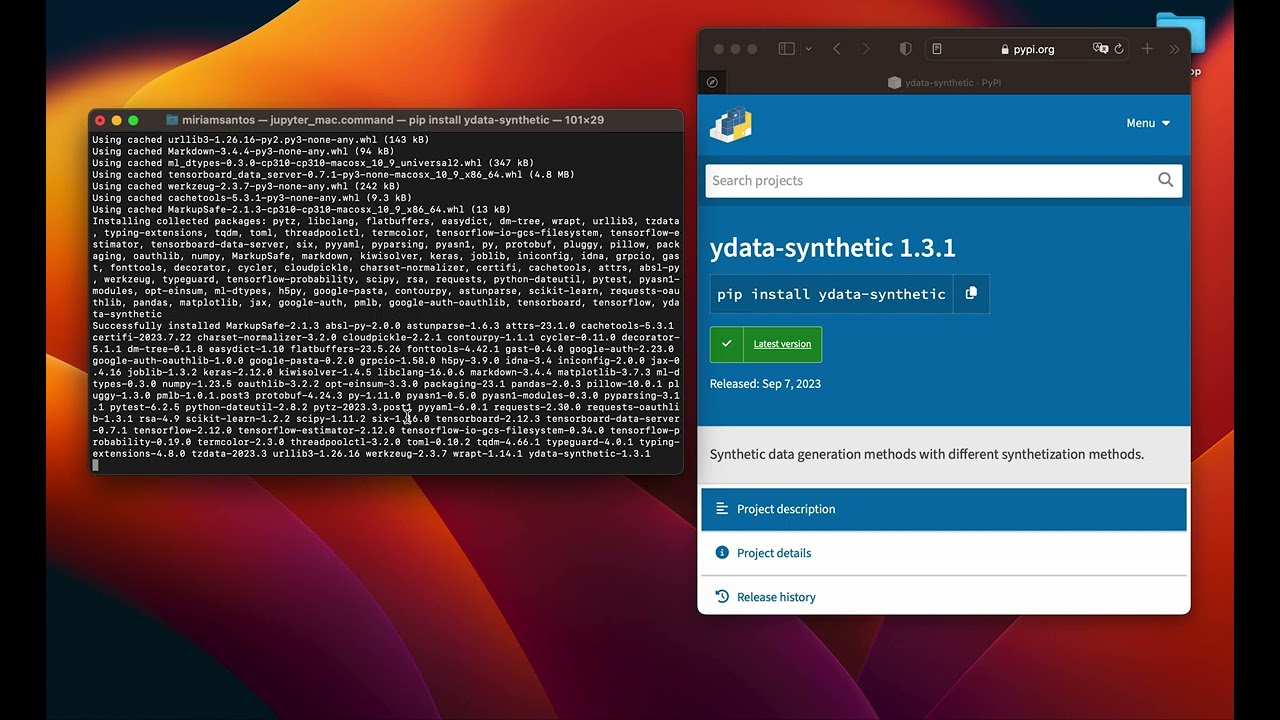Image resolution: width=1280 pixels, height=720 pixels.
Task: Open the PyPI Menu dropdown
Action: [1148, 123]
